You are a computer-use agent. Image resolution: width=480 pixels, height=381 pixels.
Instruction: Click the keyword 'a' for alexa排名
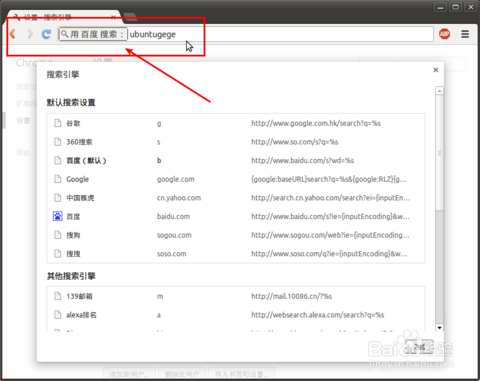click(x=159, y=315)
